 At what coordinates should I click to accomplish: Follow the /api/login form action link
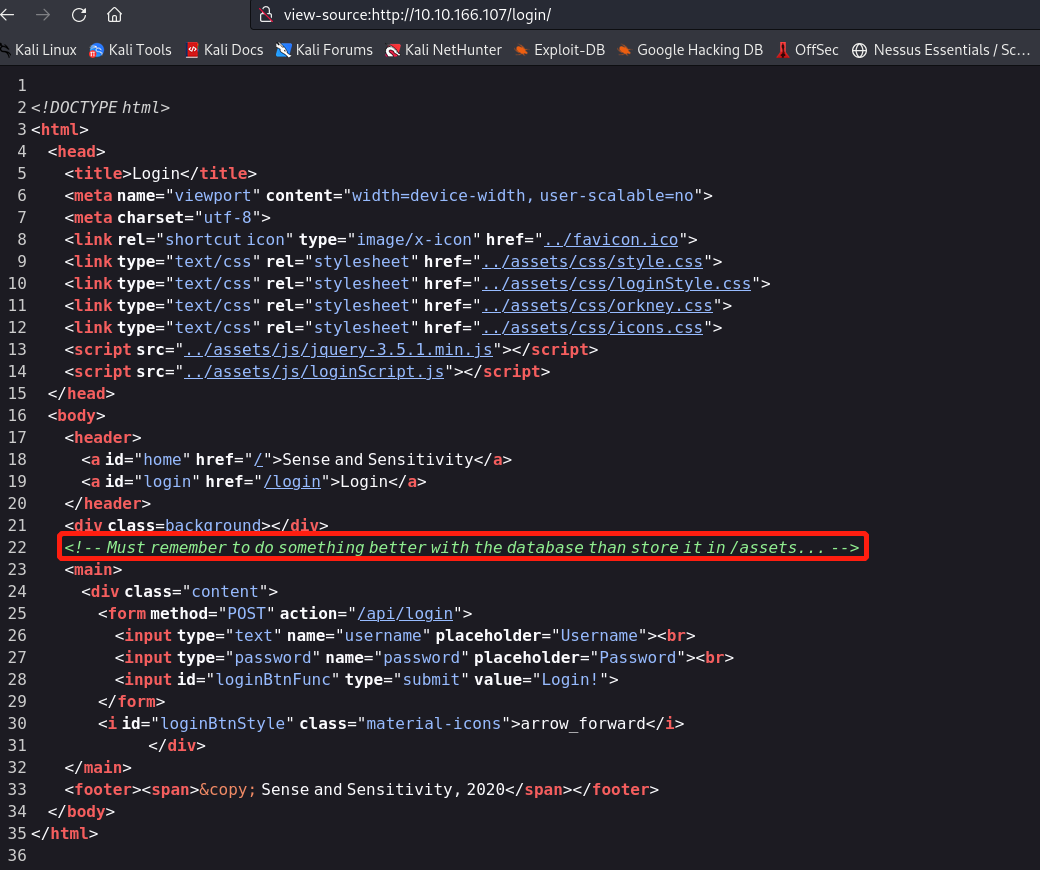tap(405, 614)
